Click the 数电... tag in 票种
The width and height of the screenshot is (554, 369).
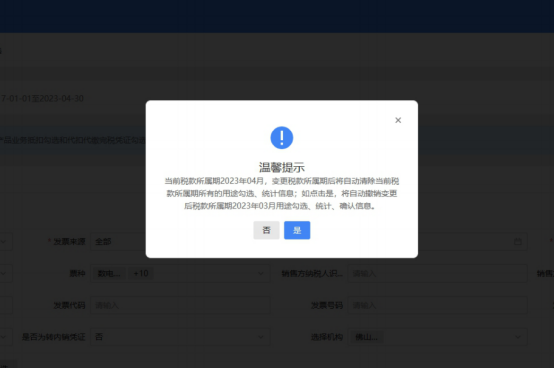pos(109,274)
